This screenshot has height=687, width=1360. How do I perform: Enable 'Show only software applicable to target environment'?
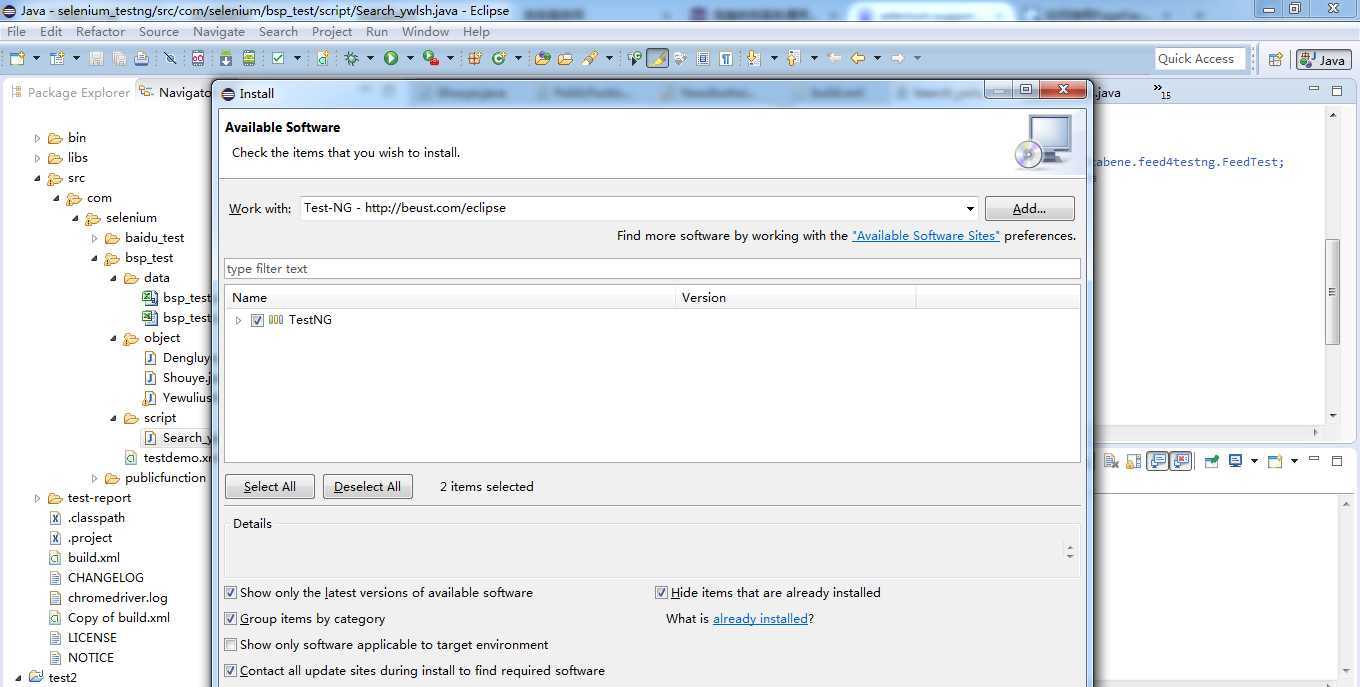[231, 645]
